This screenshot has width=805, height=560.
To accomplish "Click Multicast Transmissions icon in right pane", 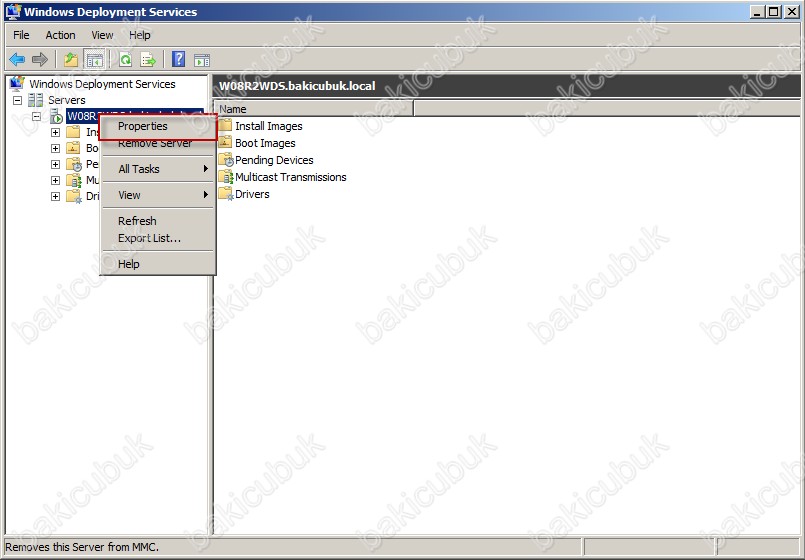I will (226, 177).
